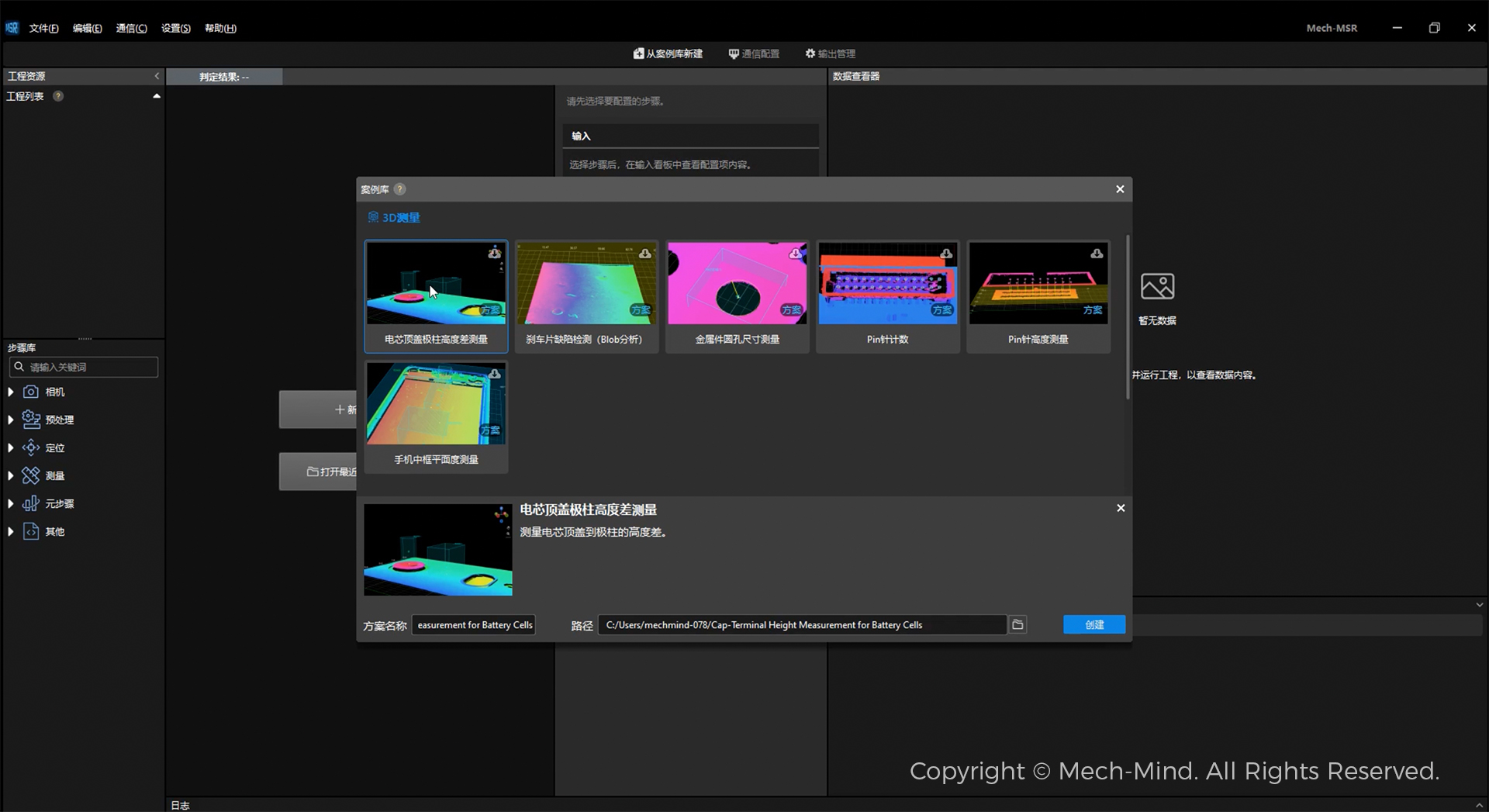Open the 文件 menu
Image resolution: width=1489 pixels, height=812 pixels.
43,28
